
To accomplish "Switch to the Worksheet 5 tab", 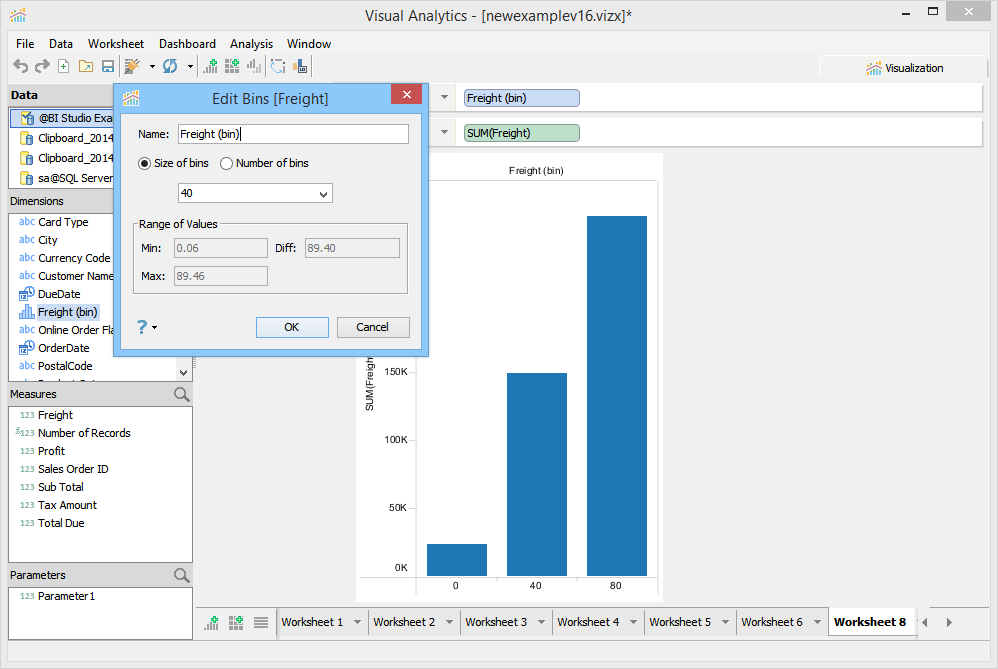I will tap(680, 622).
